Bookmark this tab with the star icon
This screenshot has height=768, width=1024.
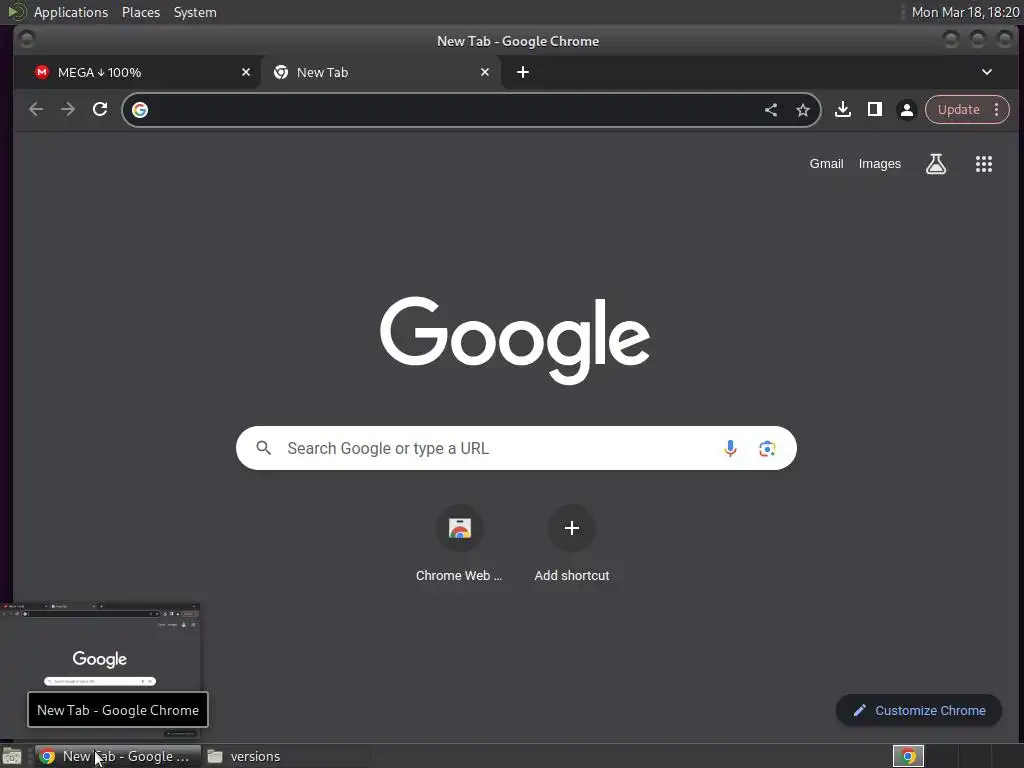(803, 110)
